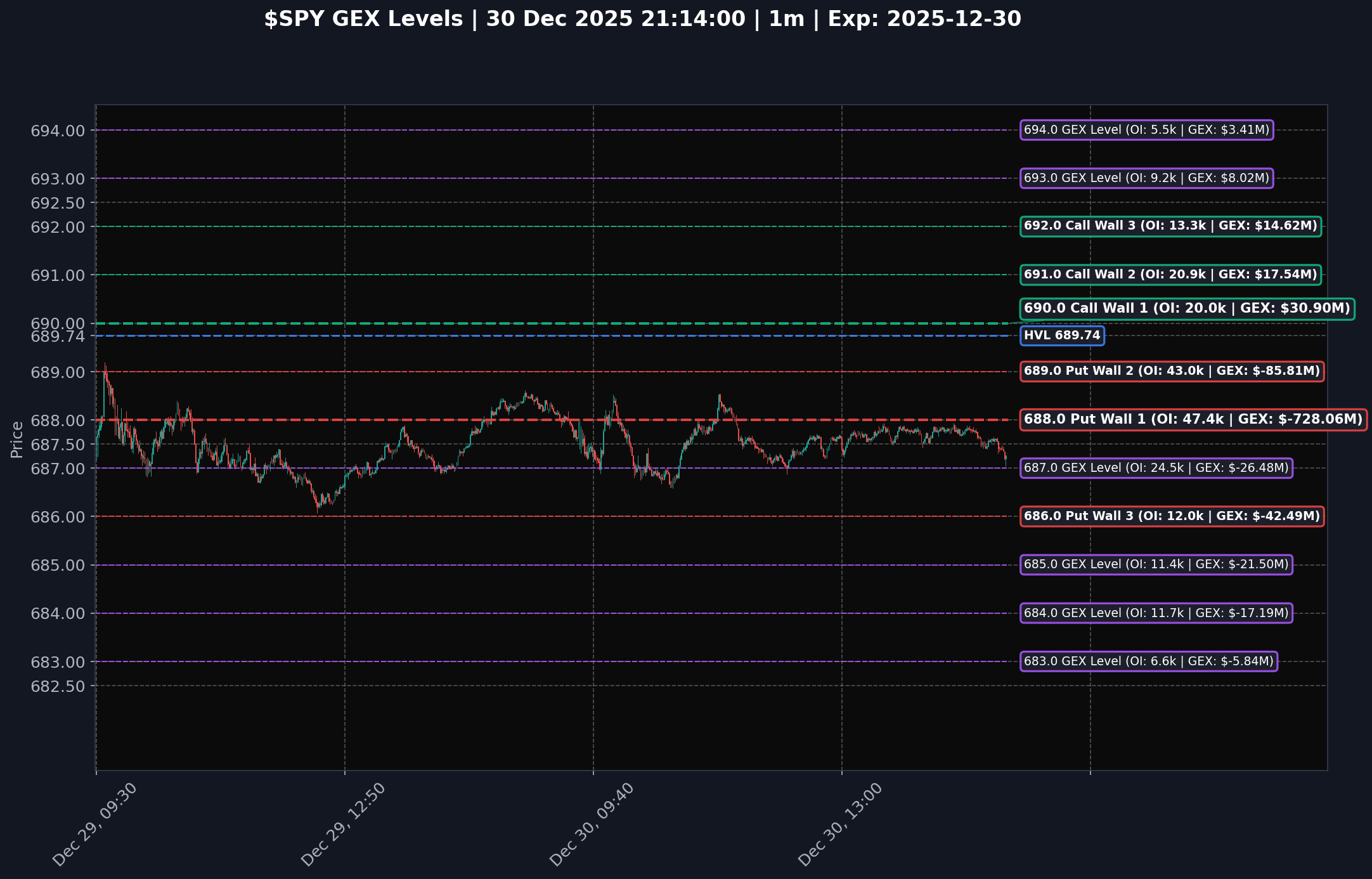Image resolution: width=1372 pixels, height=879 pixels.
Task: Click the 689.74 price axis tick
Action: click(x=58, y=337)
